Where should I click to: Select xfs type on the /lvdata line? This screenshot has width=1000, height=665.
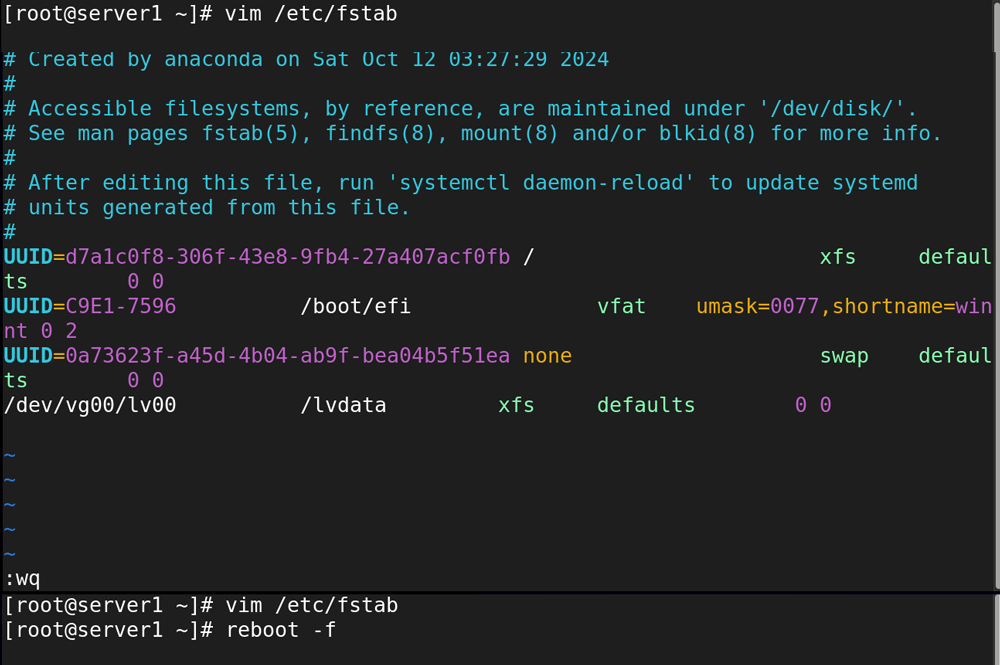[516, 406]
